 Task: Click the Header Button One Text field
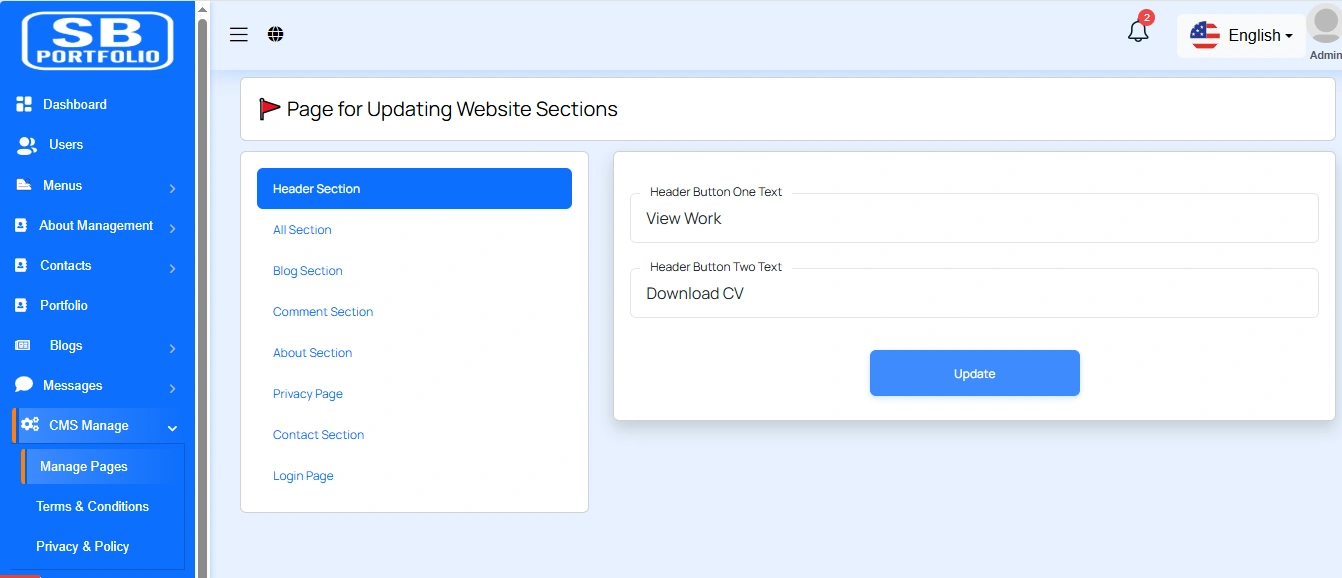(x=974, y=219)
